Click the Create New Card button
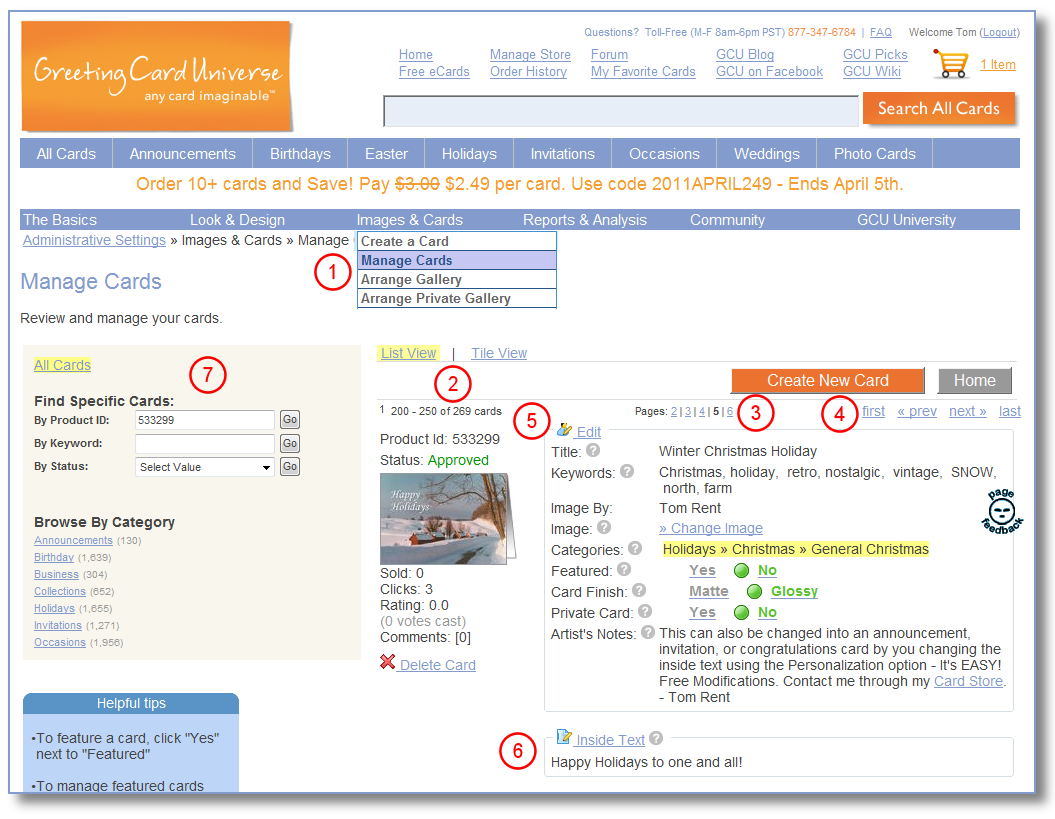1055x819 pixels. click(828, 380)
